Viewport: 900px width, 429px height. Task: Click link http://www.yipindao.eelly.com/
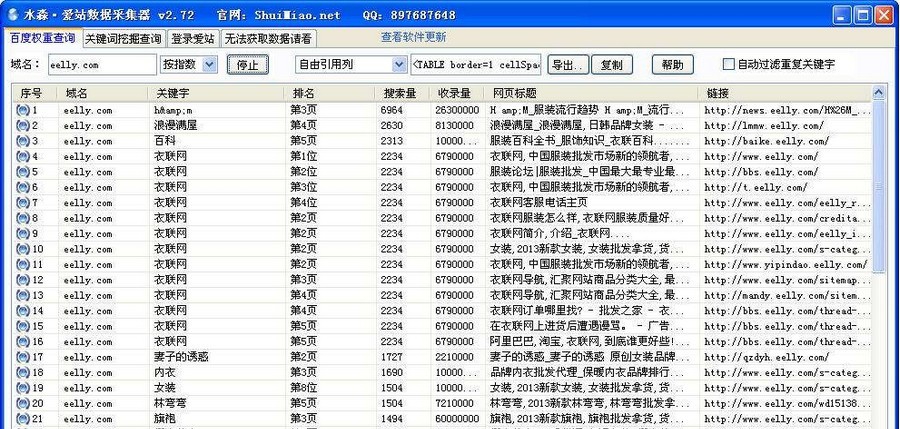pyautogui.click(x=786, y=265)
